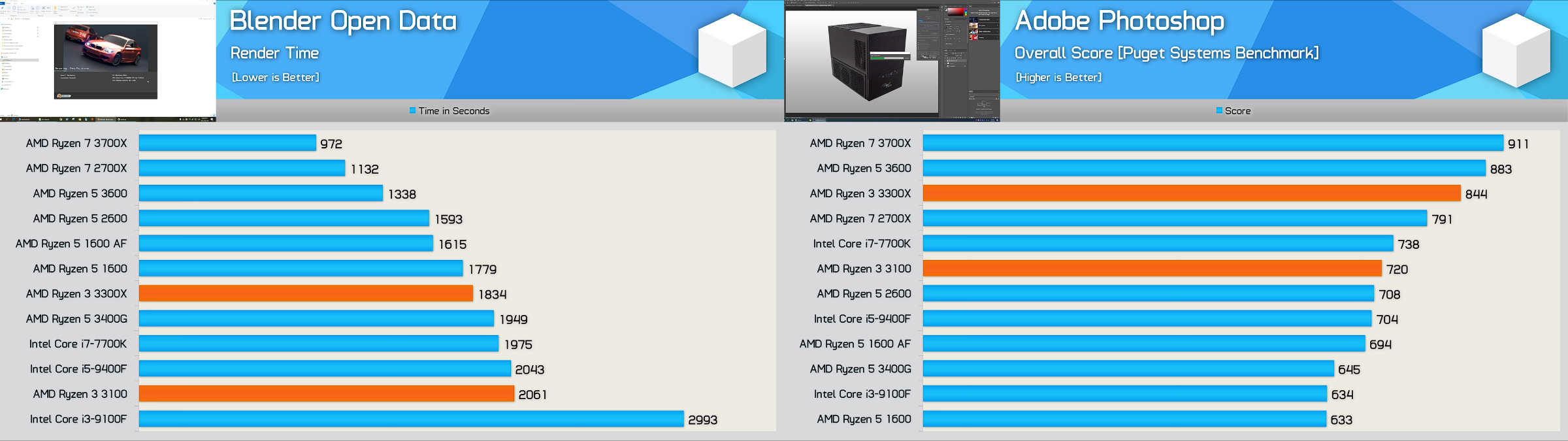Open the Blender render screenshot thumbnail
This screenshot has height=441, width=1568.
coord(108,60)
